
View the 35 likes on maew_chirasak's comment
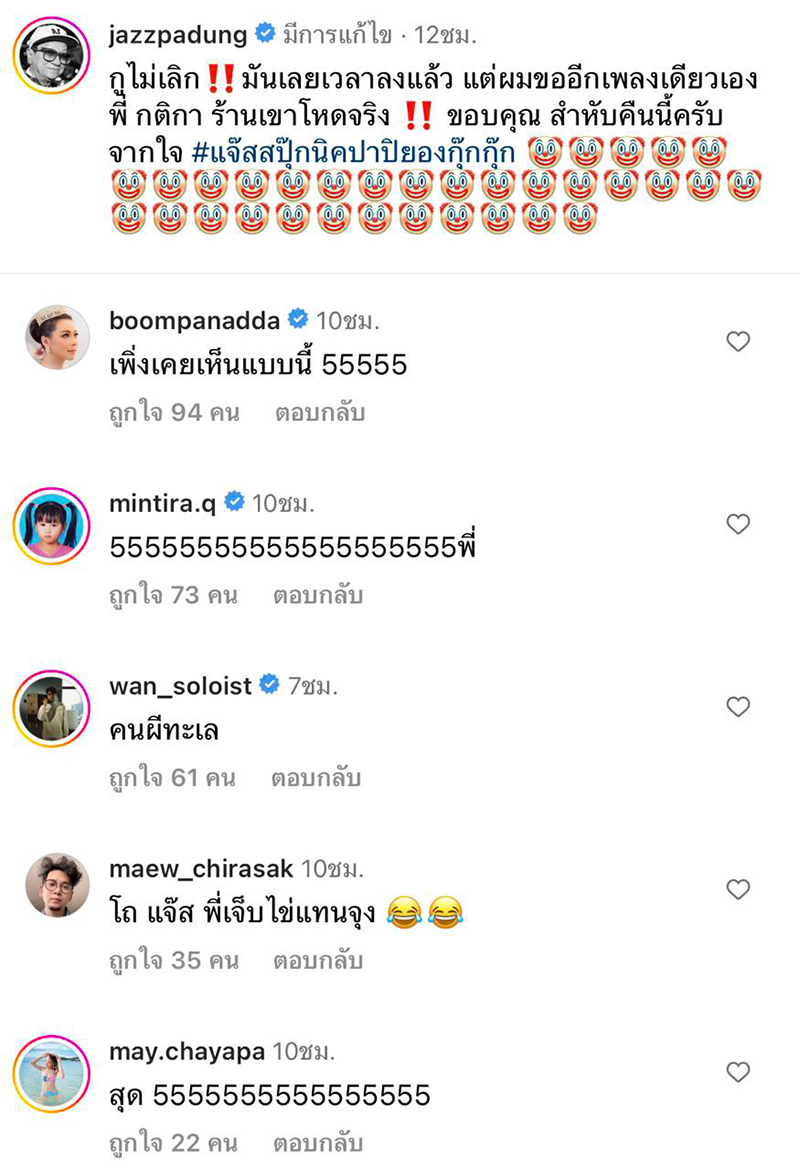[172, 961]
